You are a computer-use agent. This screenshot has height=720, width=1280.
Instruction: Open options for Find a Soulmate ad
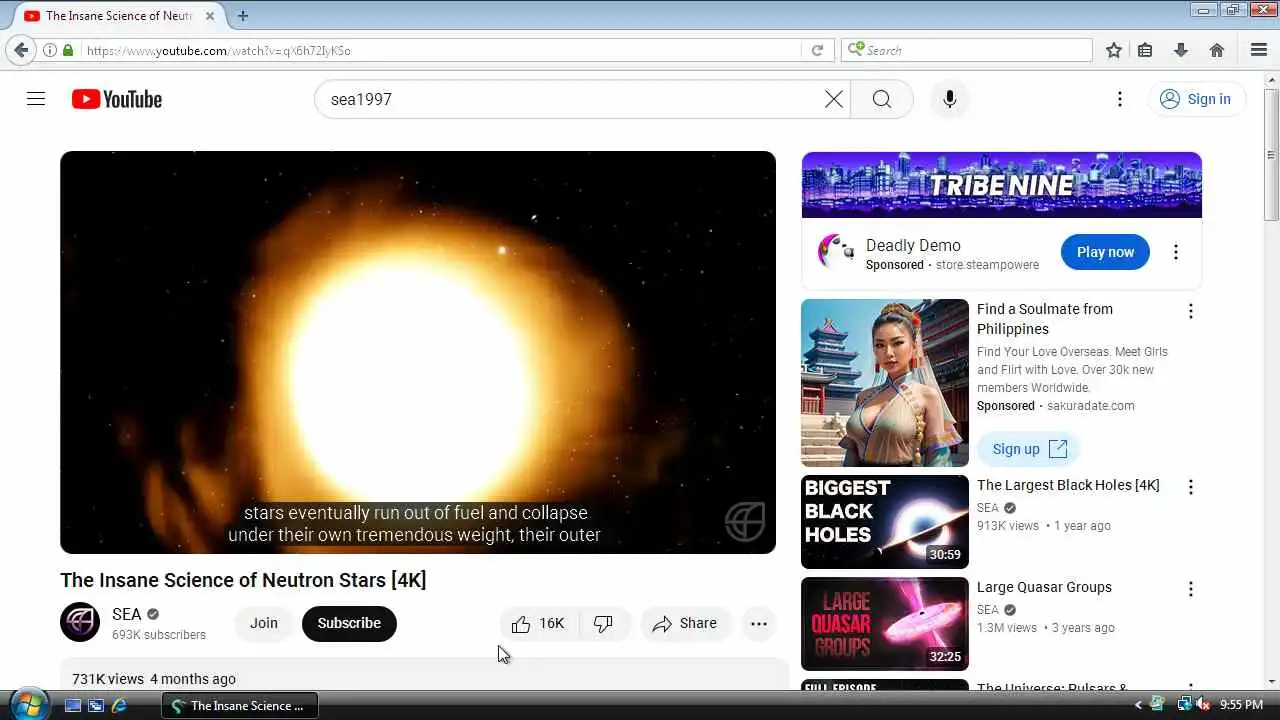tap(1190, 311)
